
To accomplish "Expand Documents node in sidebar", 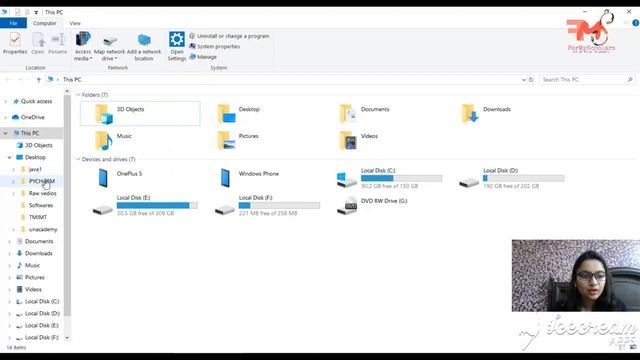I will pos(9,241).
